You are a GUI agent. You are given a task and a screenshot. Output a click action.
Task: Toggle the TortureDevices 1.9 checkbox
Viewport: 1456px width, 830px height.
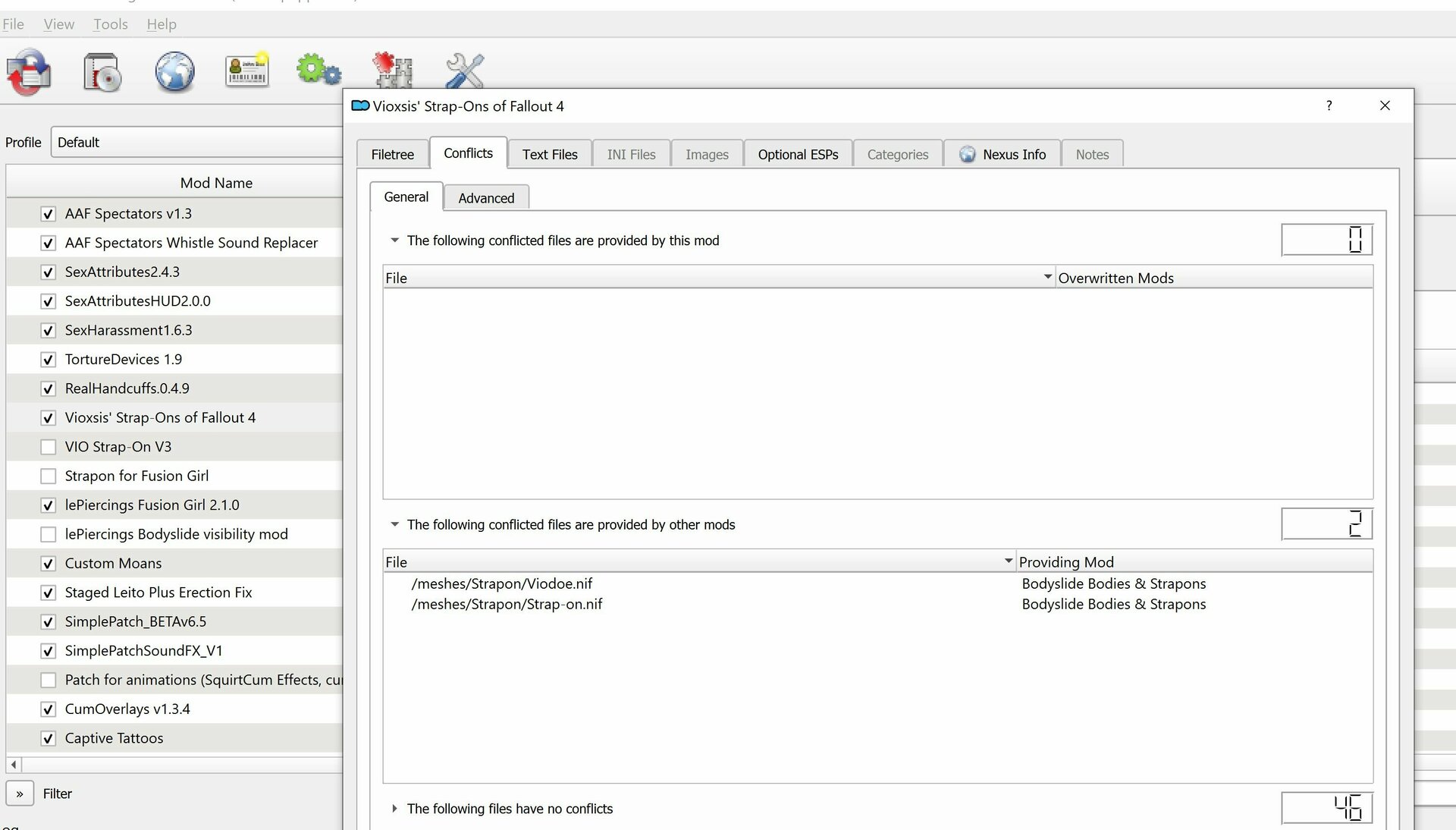tap(48, 360)
